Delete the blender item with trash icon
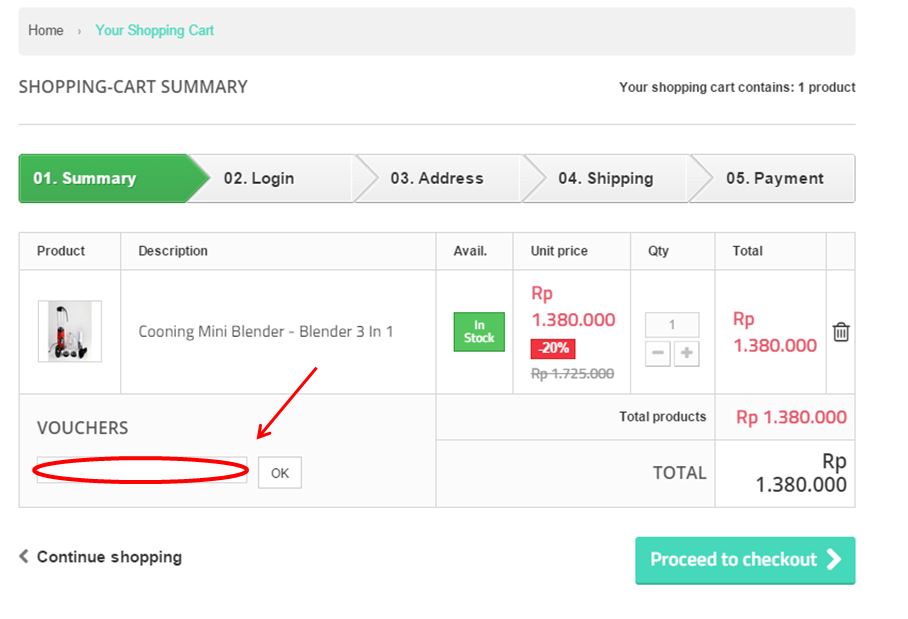908x619 pixels. click(841, 332)
